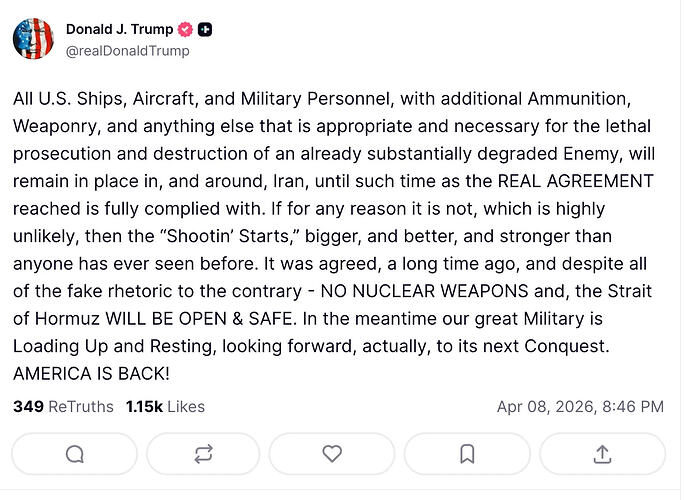This screenshot has width=686, height=500.
Task: Like the post with the heart icon
Action: (x=332, y=454)
